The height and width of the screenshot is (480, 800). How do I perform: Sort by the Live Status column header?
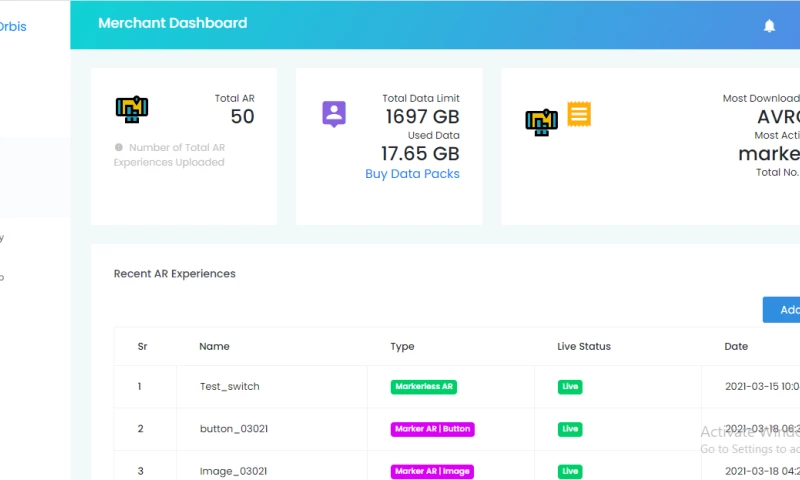(x=584, y=346)
